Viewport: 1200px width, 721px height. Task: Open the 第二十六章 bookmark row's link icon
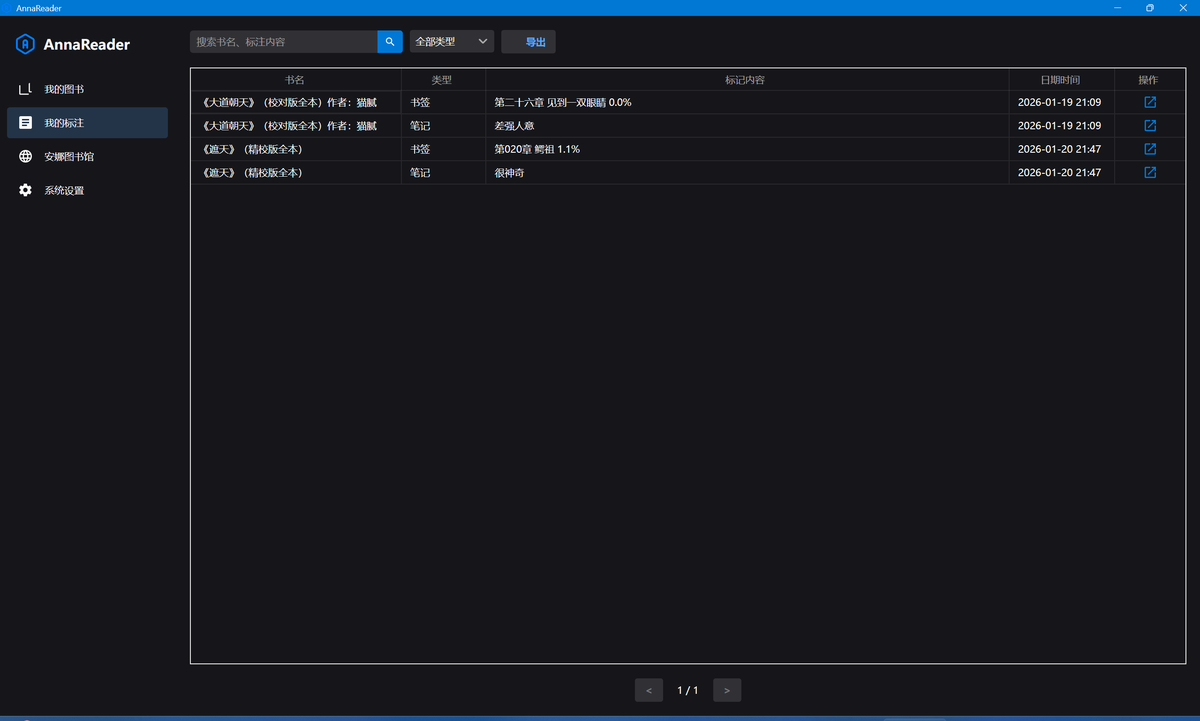(x=1150, y=102)
